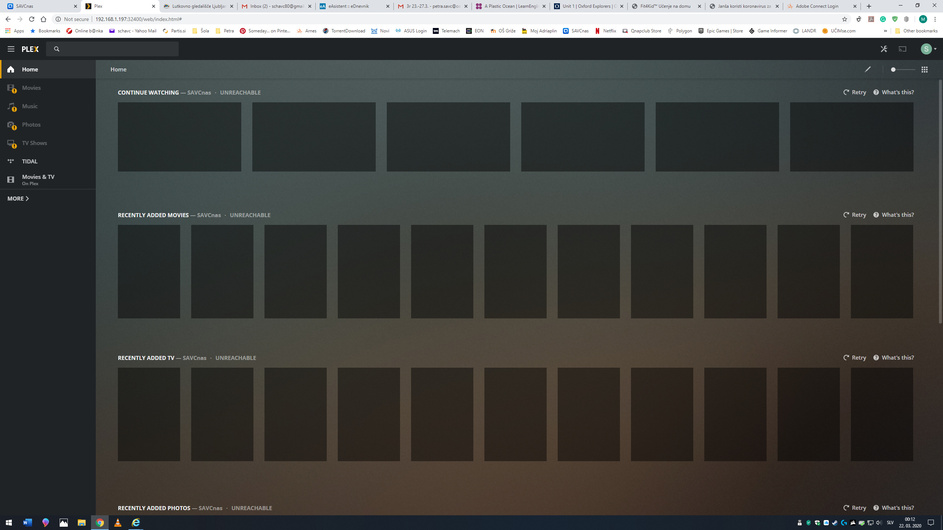Open Plex settings wrench icon
The width and height of the screenshot is (943, 530).
(883, 49)
